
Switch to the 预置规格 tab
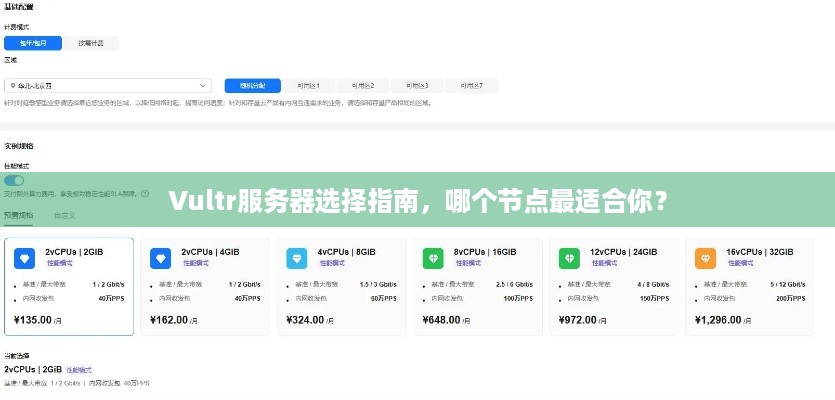click(19, 216)
